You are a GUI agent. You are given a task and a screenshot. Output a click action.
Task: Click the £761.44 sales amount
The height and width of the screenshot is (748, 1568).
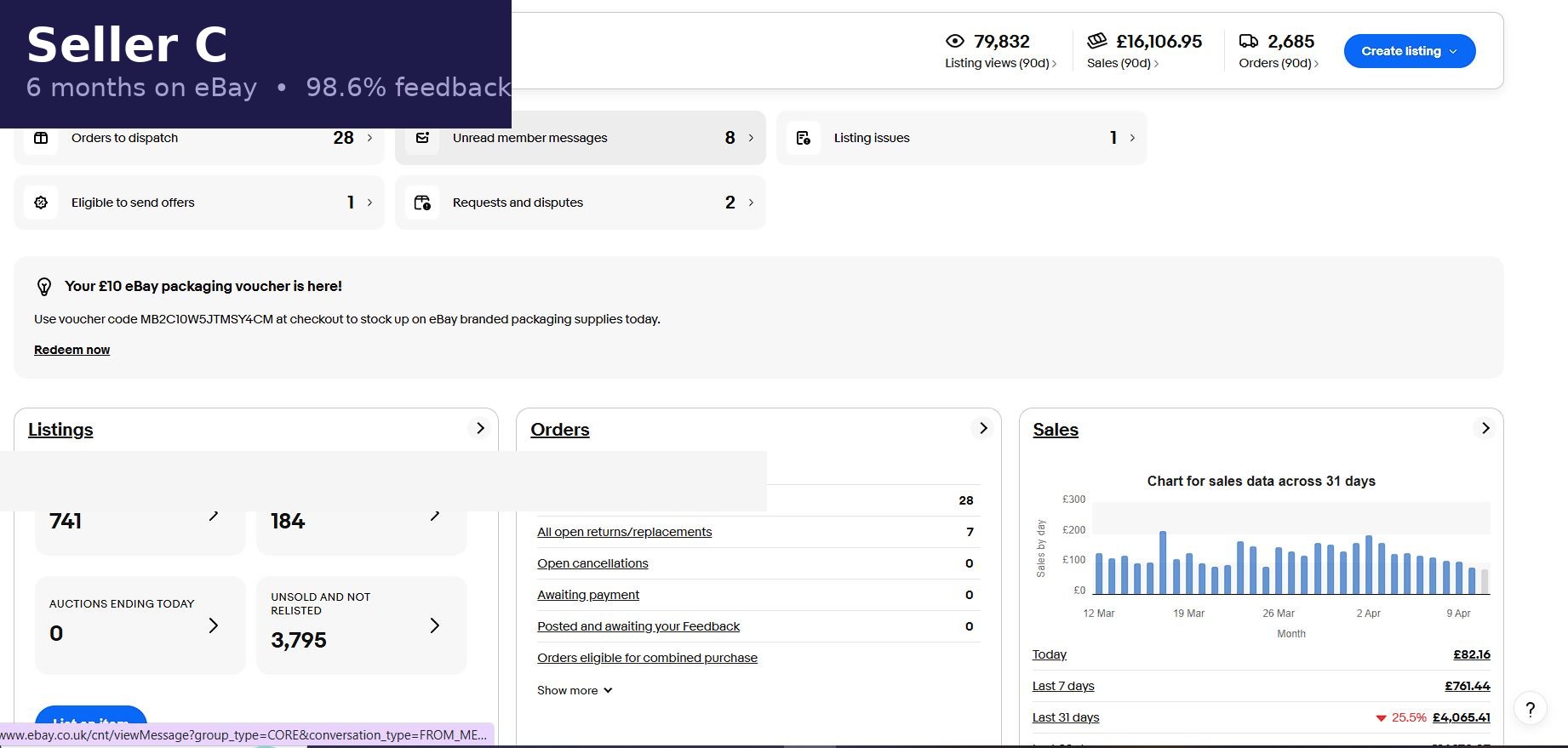[x=1468, y=686]
